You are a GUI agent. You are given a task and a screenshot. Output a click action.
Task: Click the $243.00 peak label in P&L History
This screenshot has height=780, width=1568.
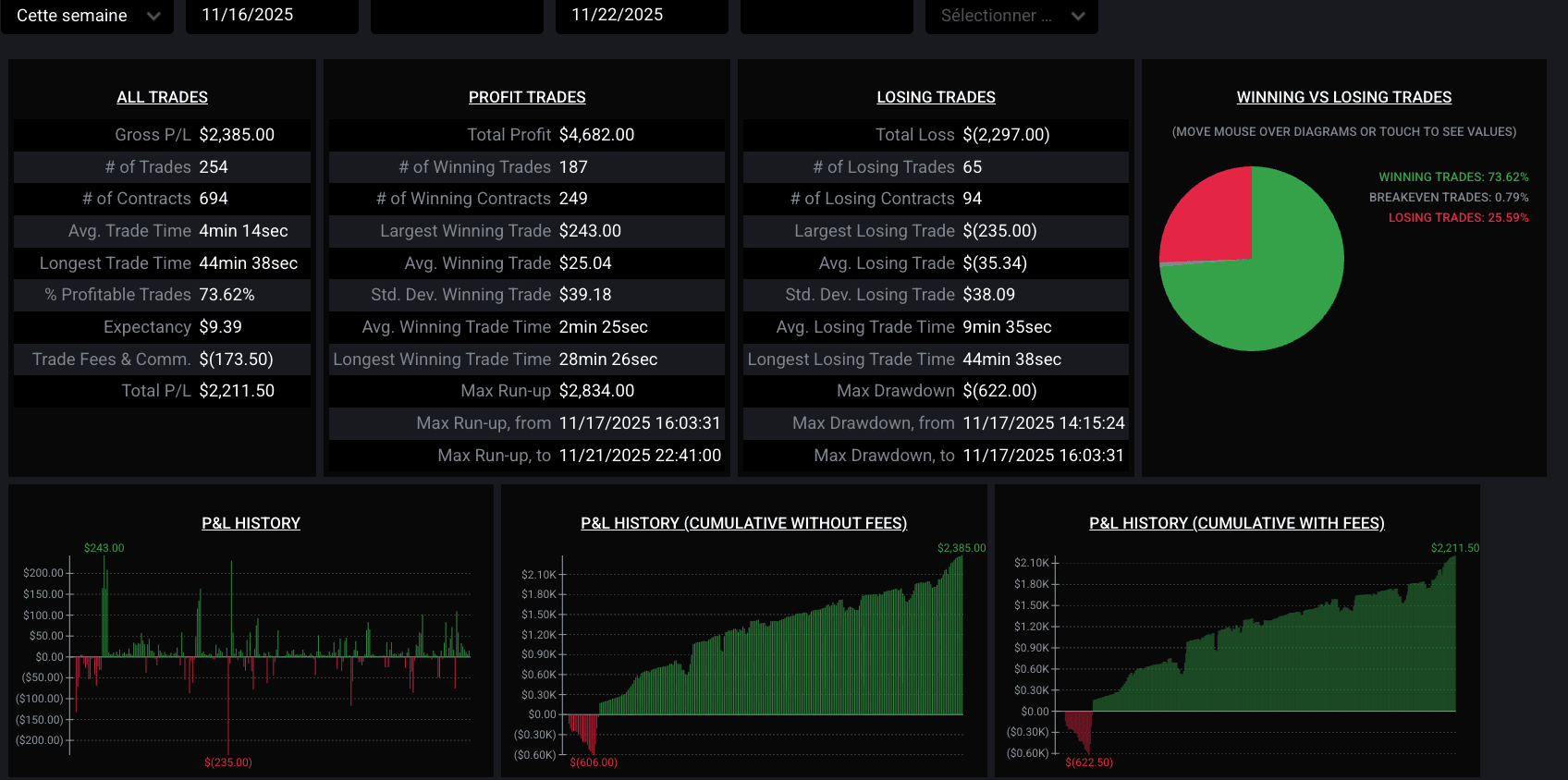104,548
